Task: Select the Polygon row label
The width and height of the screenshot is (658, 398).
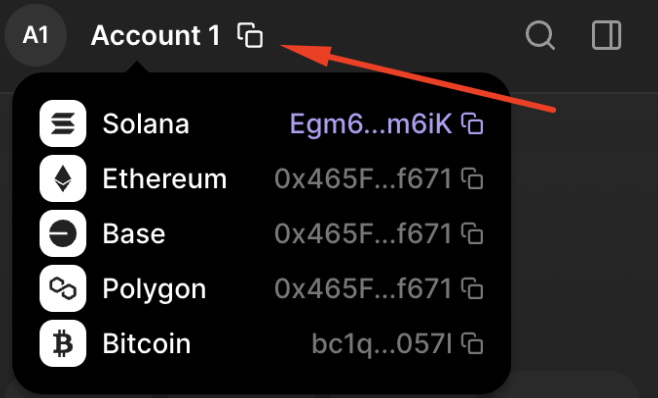Action: tap(154, 290)
